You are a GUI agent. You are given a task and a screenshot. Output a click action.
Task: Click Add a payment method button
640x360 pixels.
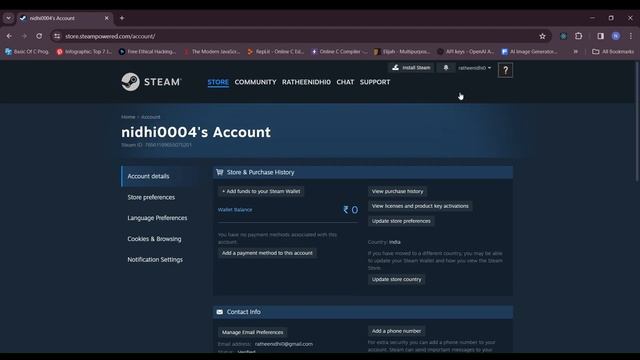pyautogui.click(x=267, y=253)
